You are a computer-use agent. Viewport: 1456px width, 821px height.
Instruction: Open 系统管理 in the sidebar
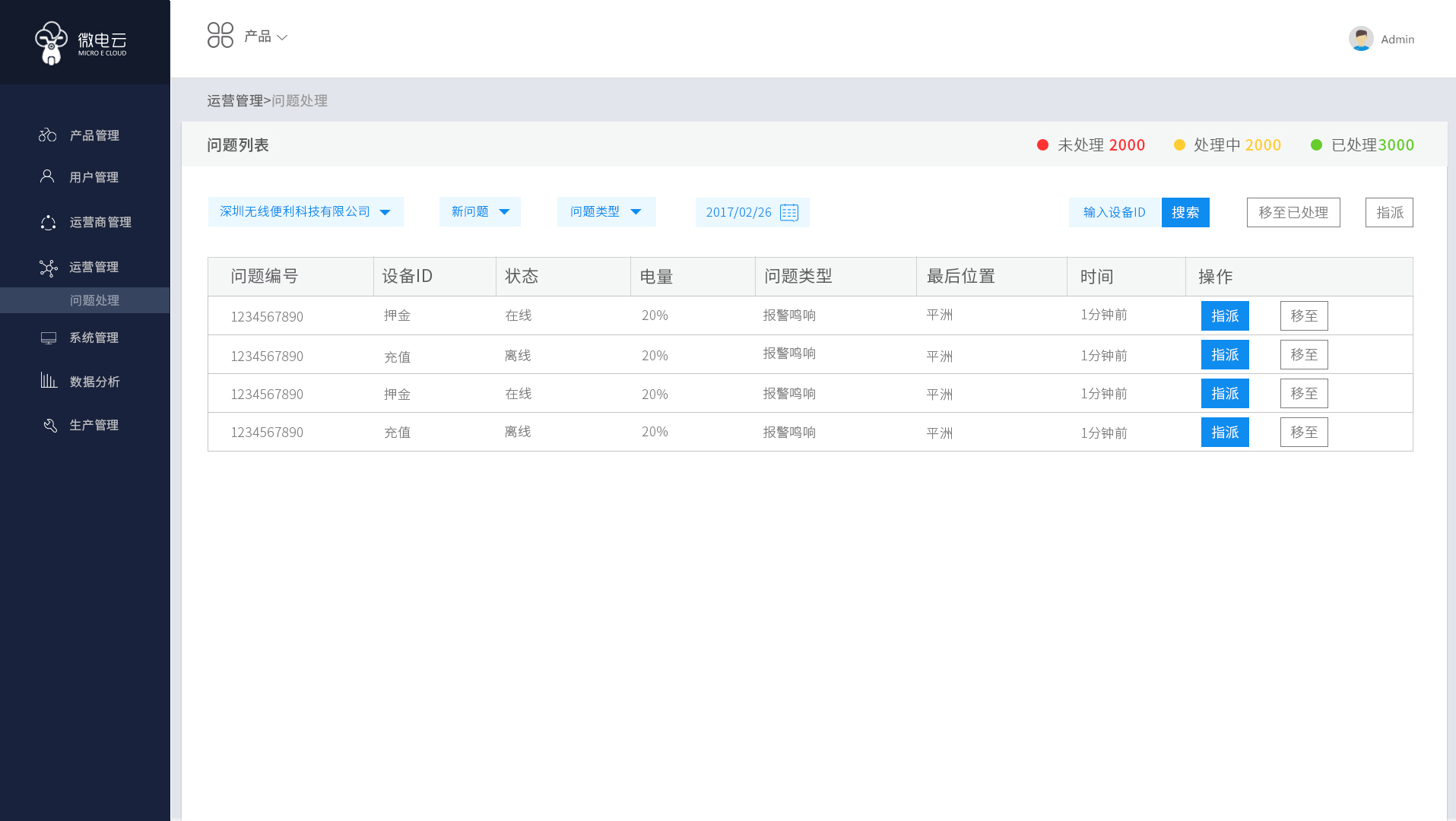[x=94, y=338]
